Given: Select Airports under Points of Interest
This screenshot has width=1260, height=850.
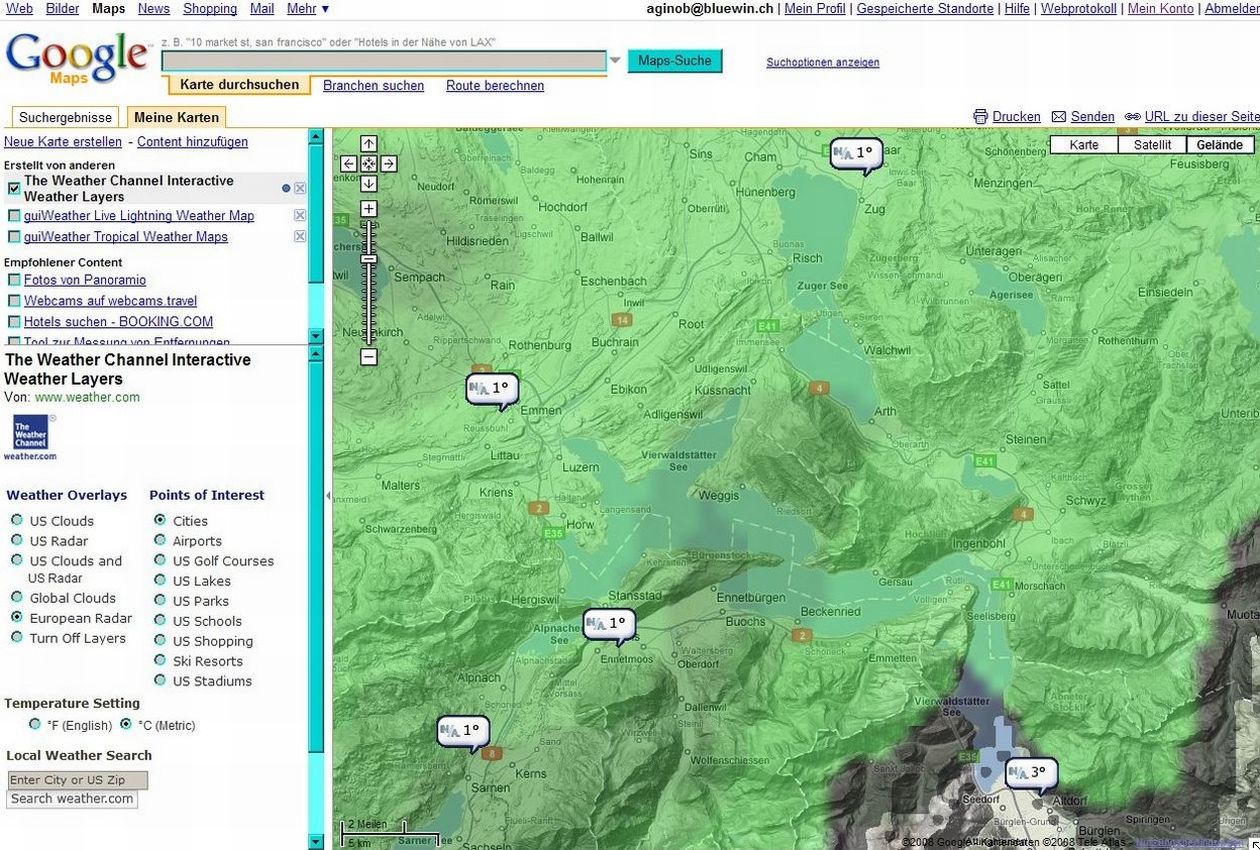Looking at the screenshot, I should coord(160,540).
